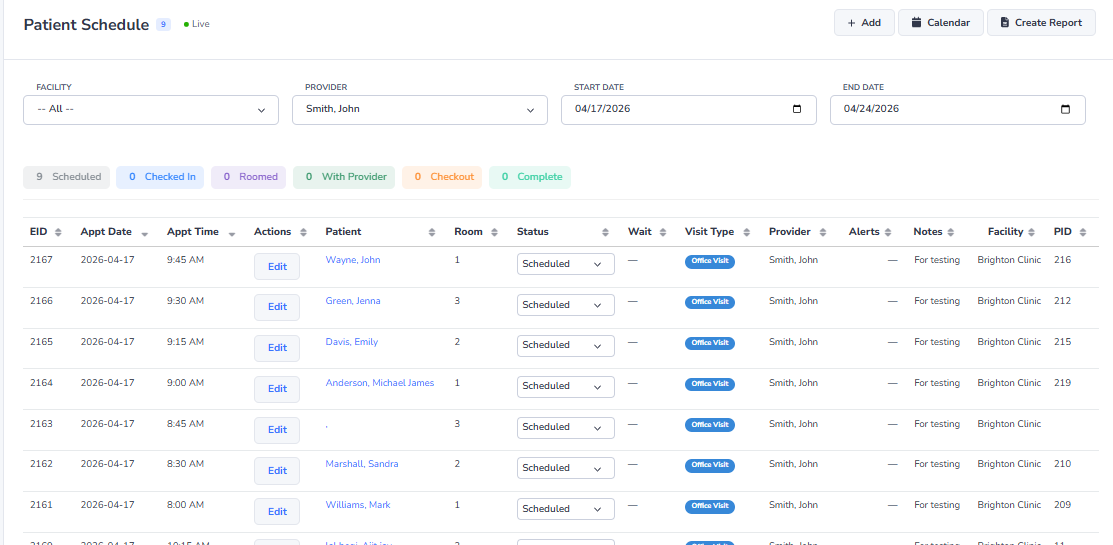The height and width of the screenshot is (545, 1113).
Task: Click the Create Report button
Action: 1040,22
